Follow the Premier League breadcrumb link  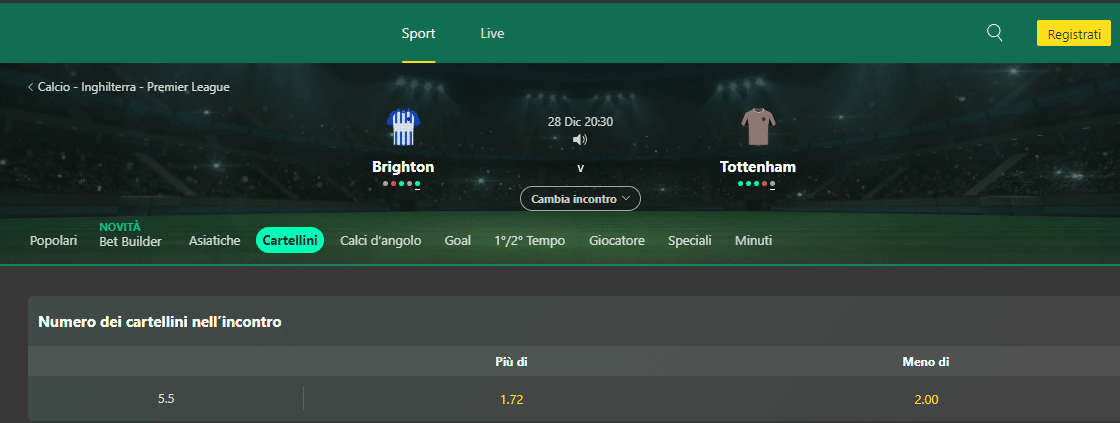pyautogui.click(x=188, y=87)
